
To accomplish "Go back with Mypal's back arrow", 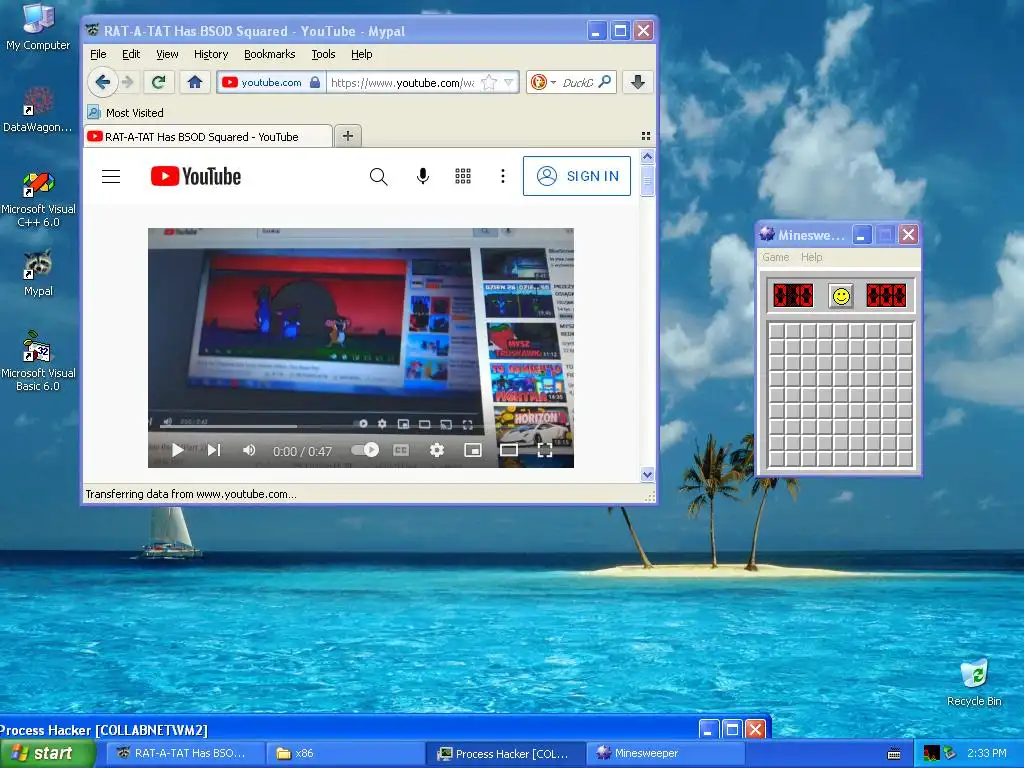I will click(103, 82).
